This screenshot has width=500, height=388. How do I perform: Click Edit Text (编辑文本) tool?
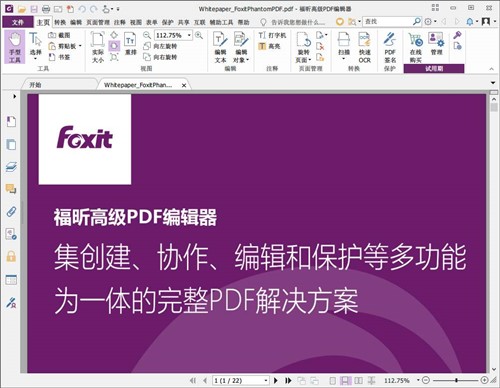(220, 47)
